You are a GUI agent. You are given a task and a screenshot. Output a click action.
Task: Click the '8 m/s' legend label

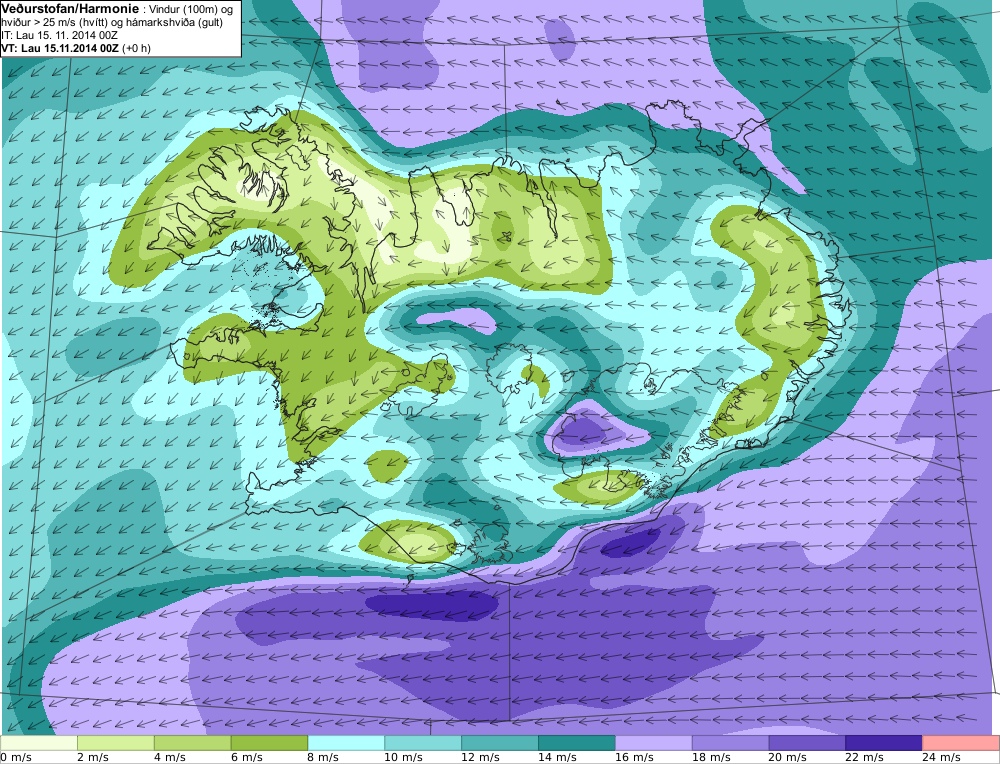tap(324, 757)
